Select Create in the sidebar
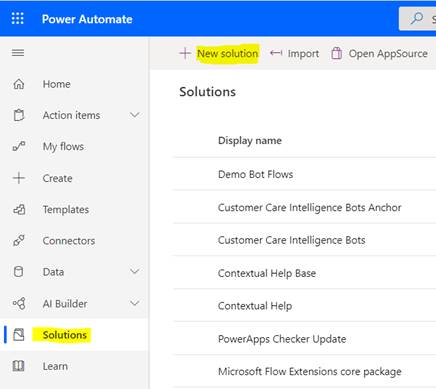436x389 pixels. (x=57, y=178)
